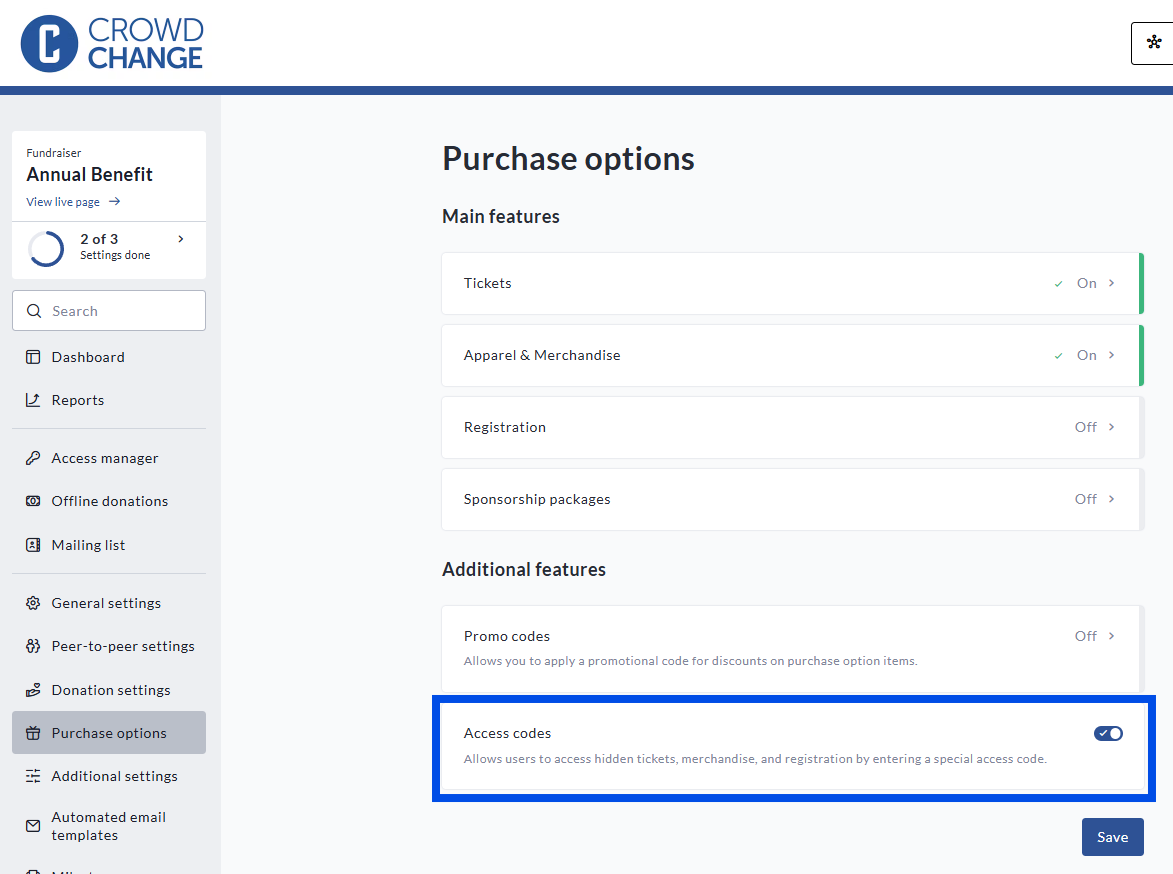Viewport: 1173px width, 874px height.
Task: Click the Mailing list contact icon
Action: 33,545
